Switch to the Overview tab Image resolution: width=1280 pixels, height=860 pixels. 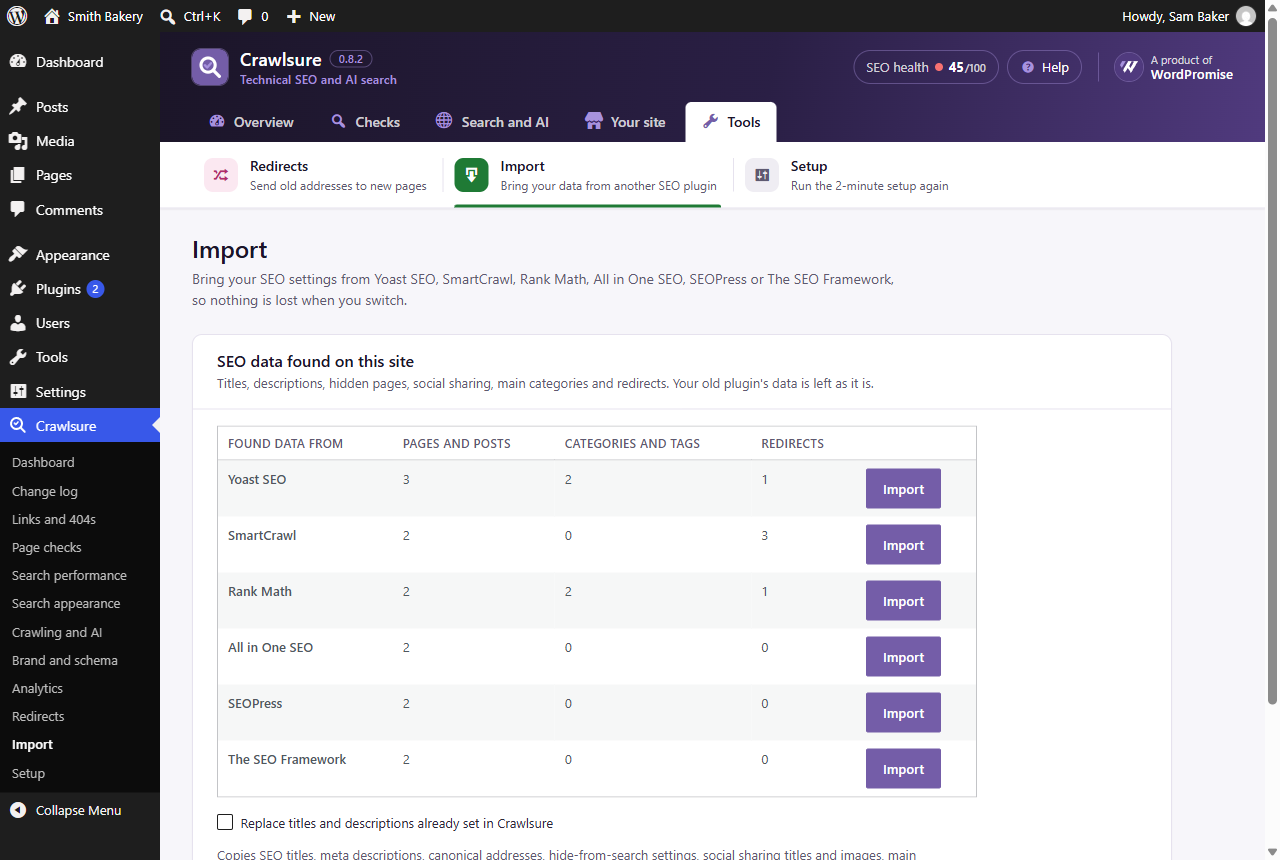(251, 122)
